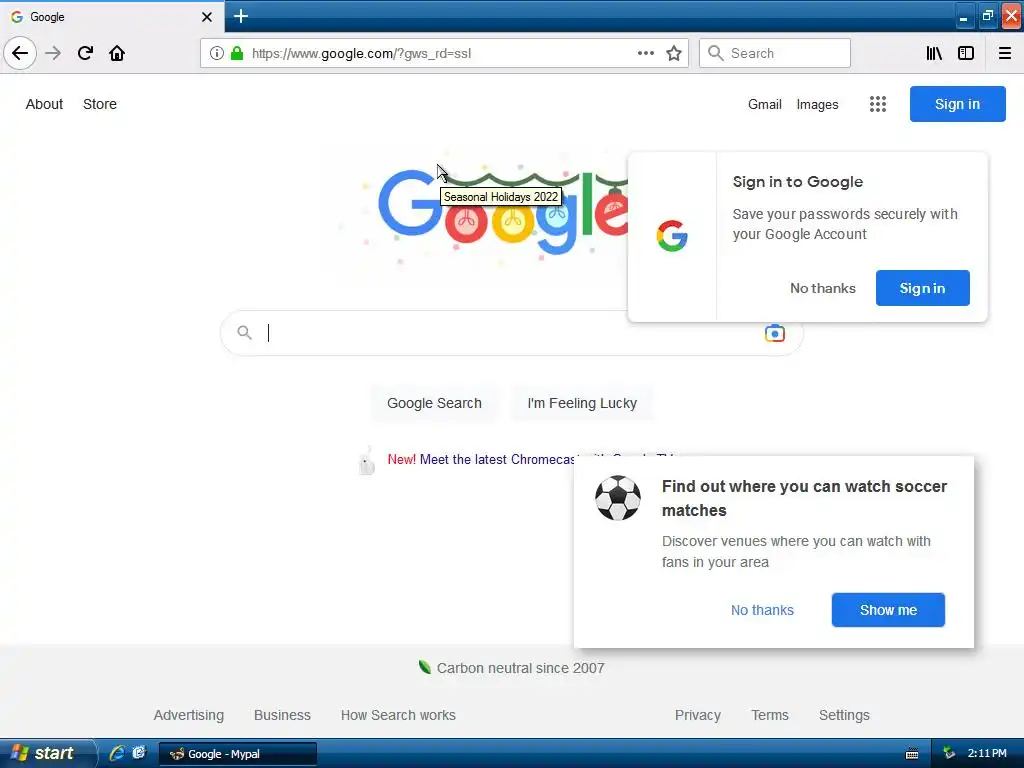The image size is (1024, 768).
Task: Open a new tab with plus button
Action: coord(240,16)
